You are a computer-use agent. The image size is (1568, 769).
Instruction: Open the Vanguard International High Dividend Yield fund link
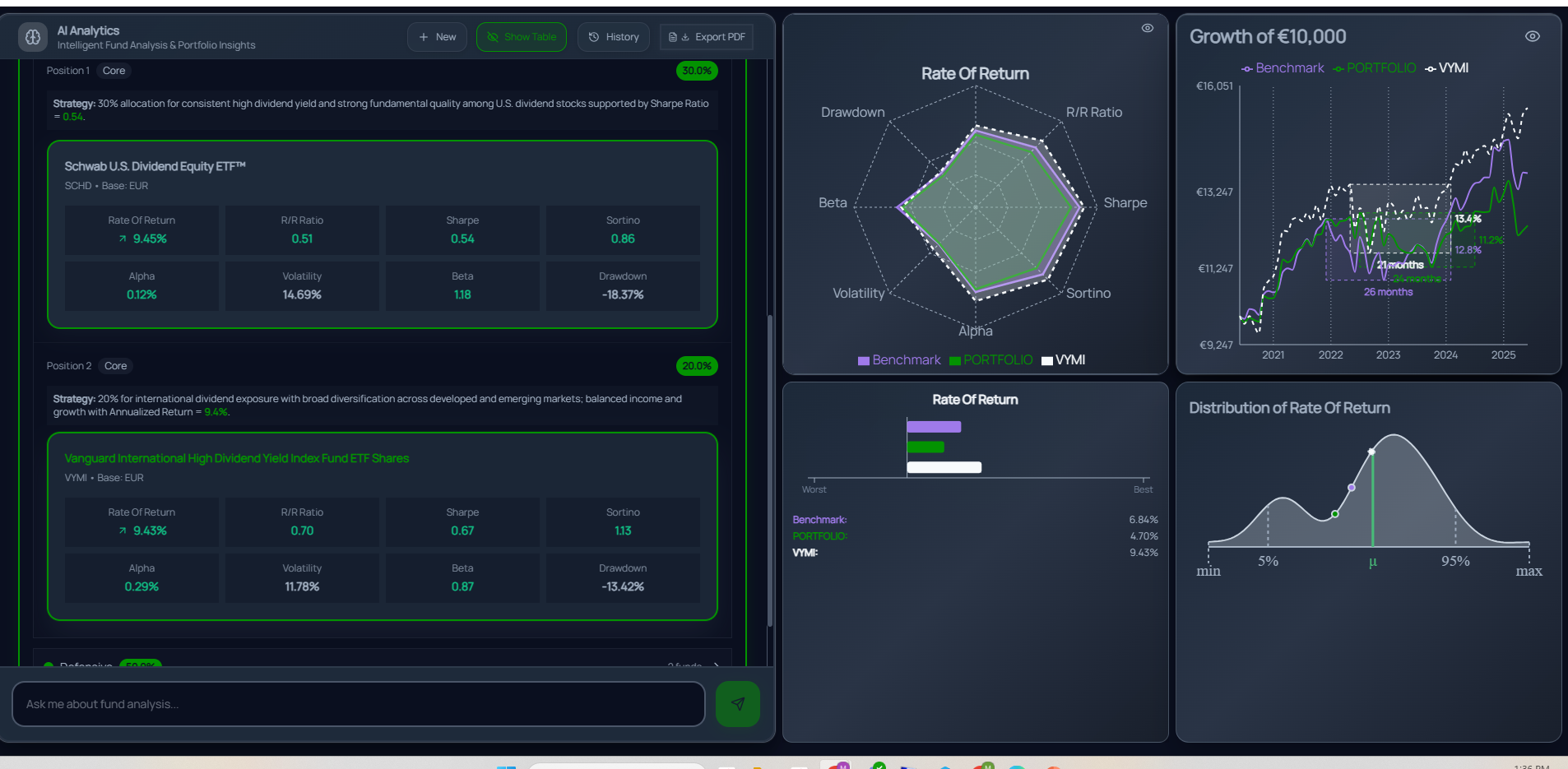pyautogui.click(x=237, y=459)
